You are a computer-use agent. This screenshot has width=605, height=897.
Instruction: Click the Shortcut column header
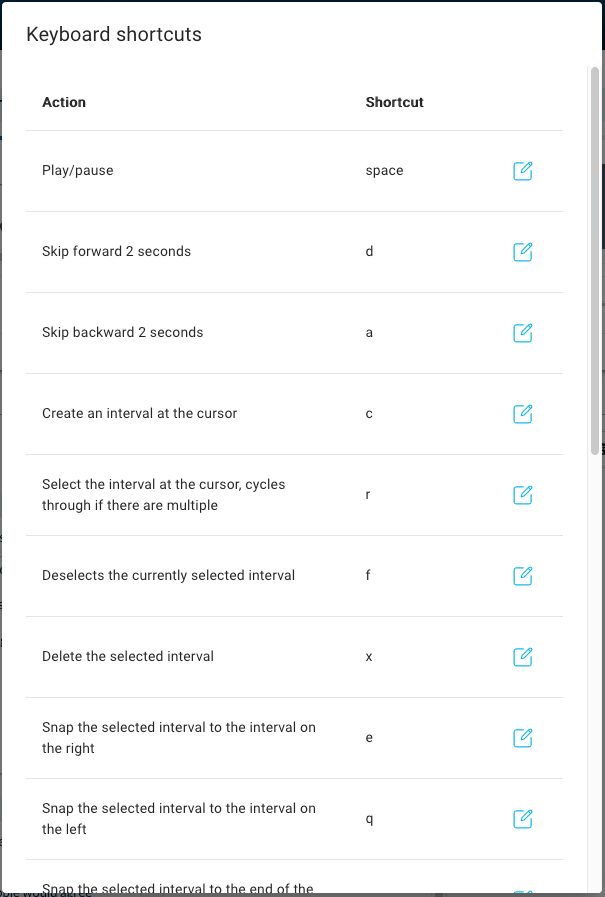click(394, 102)
